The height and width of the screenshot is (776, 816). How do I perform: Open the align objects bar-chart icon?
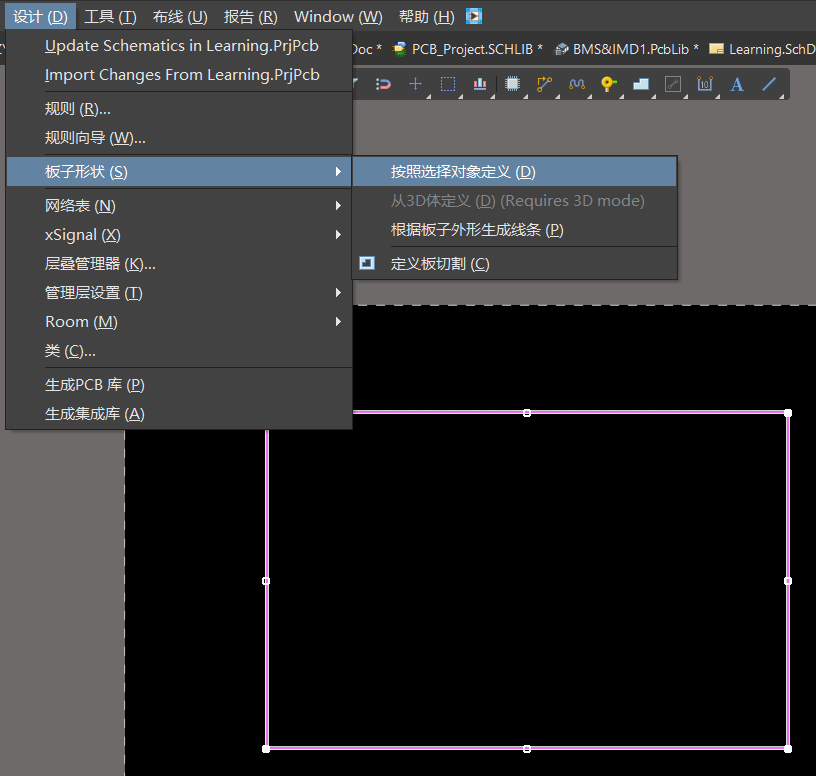[x=480, y=85]
